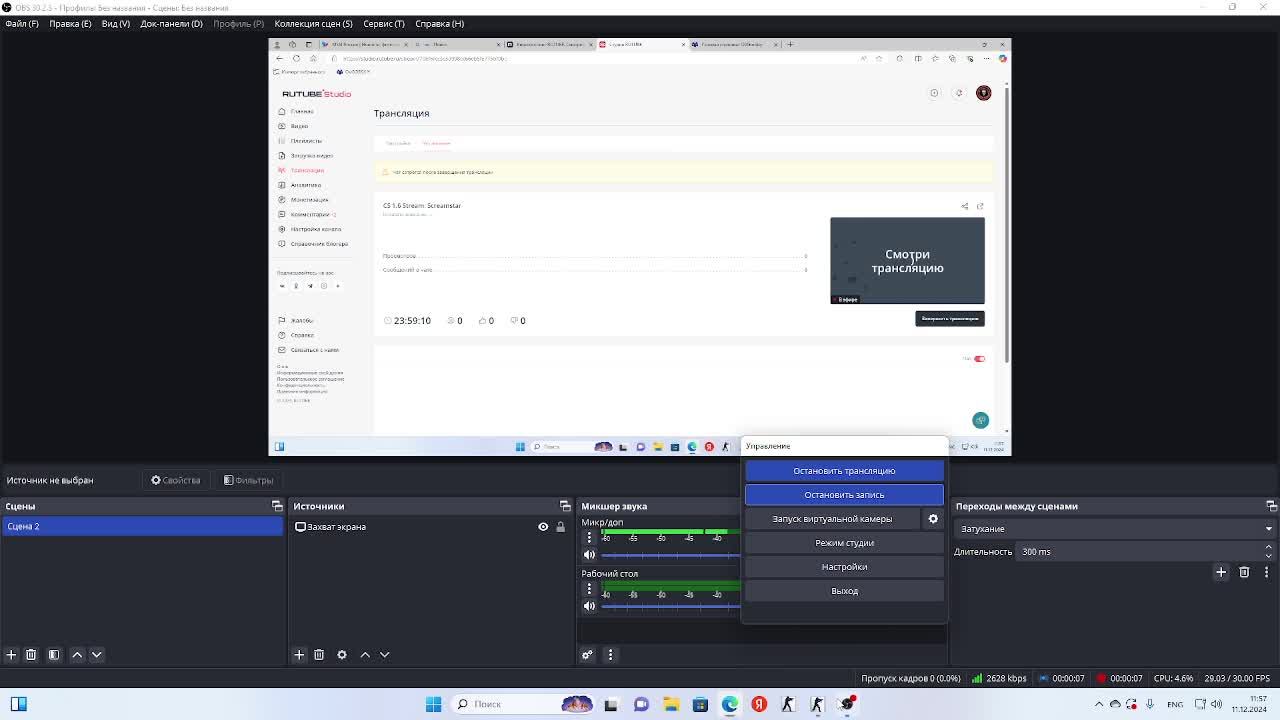Start virtual camera via Запуск виртуальной камеры
The width and height of the screenshot is (1280, 720).
pyautogui.click(x=832, y=519)
